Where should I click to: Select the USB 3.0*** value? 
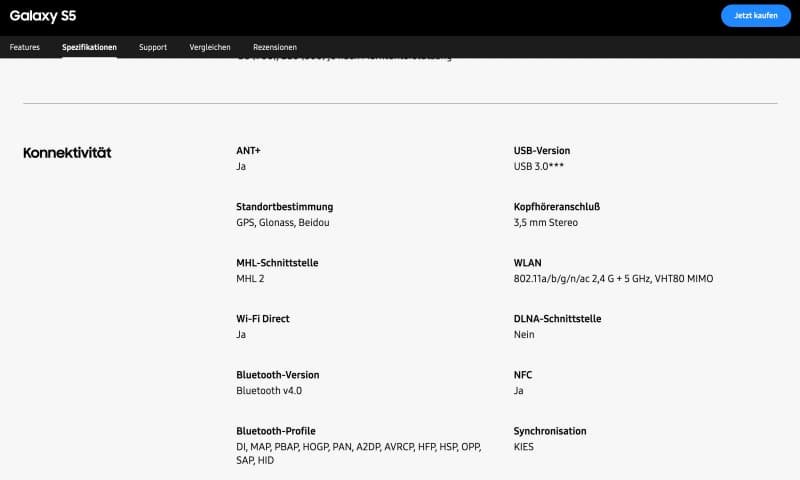tap(538, 166)
